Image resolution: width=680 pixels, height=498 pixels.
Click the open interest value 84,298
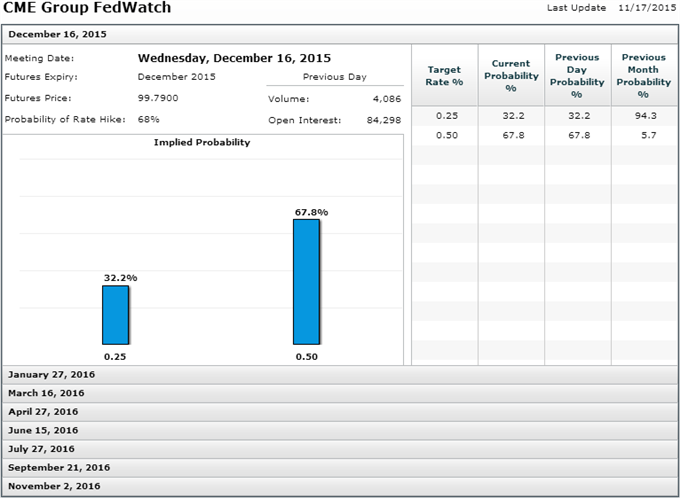pos(384,120)
